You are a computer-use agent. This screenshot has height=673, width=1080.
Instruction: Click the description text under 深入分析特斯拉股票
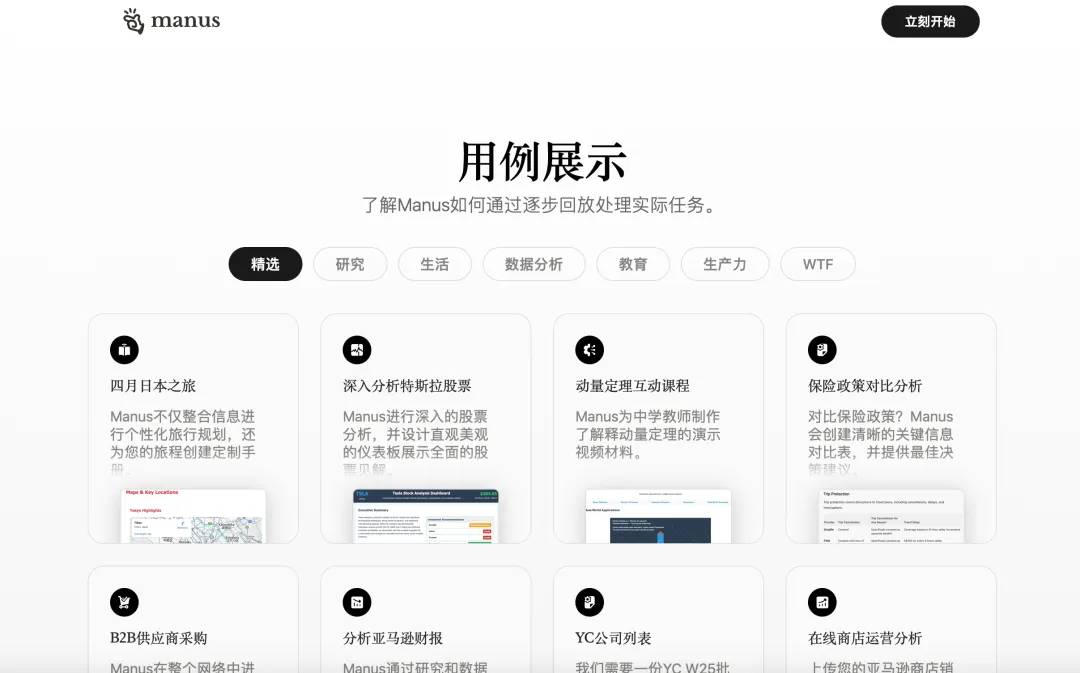pos(416,442)
